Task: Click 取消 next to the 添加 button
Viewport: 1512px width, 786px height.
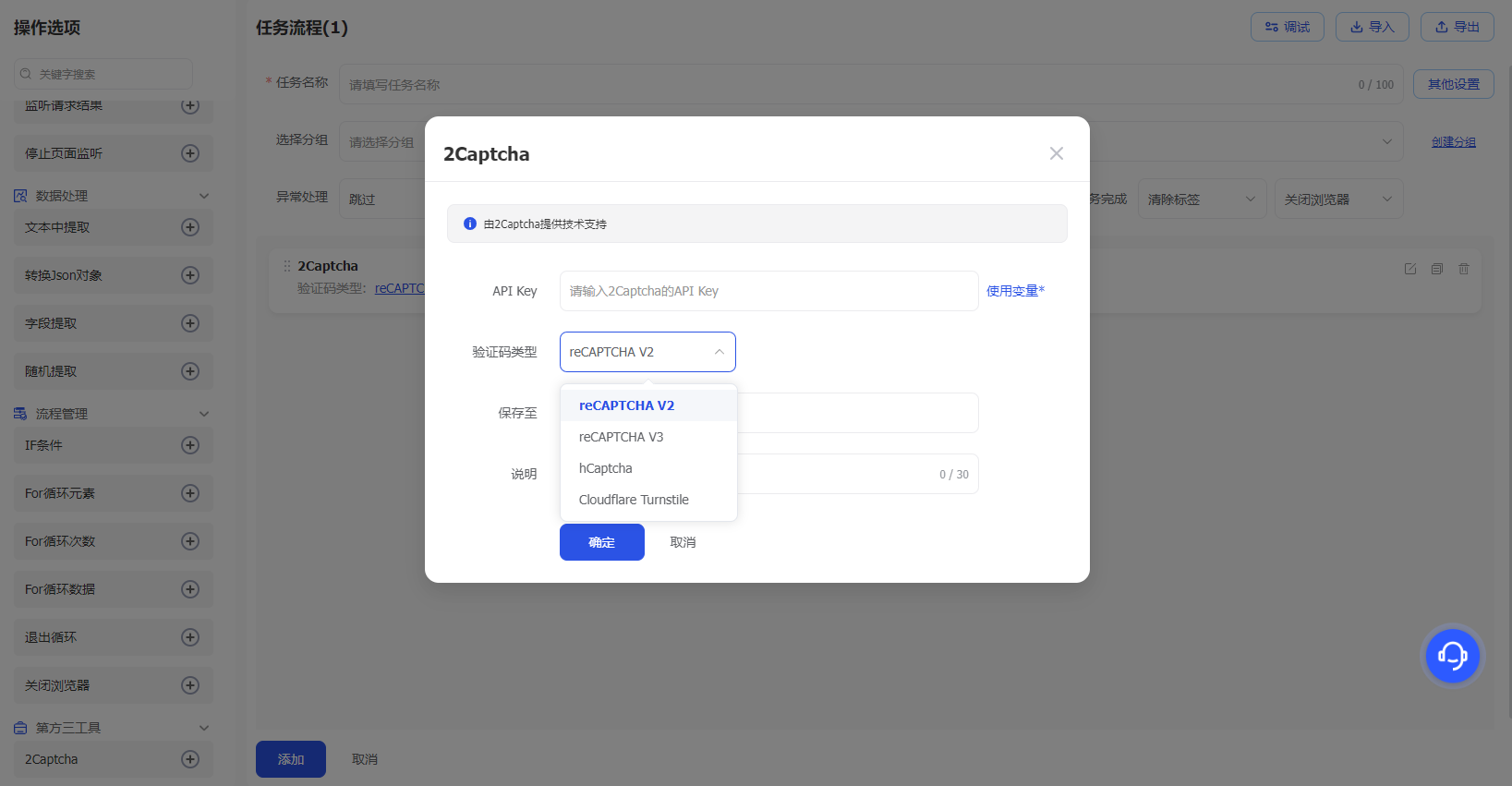Action: (x=365, y=759)
